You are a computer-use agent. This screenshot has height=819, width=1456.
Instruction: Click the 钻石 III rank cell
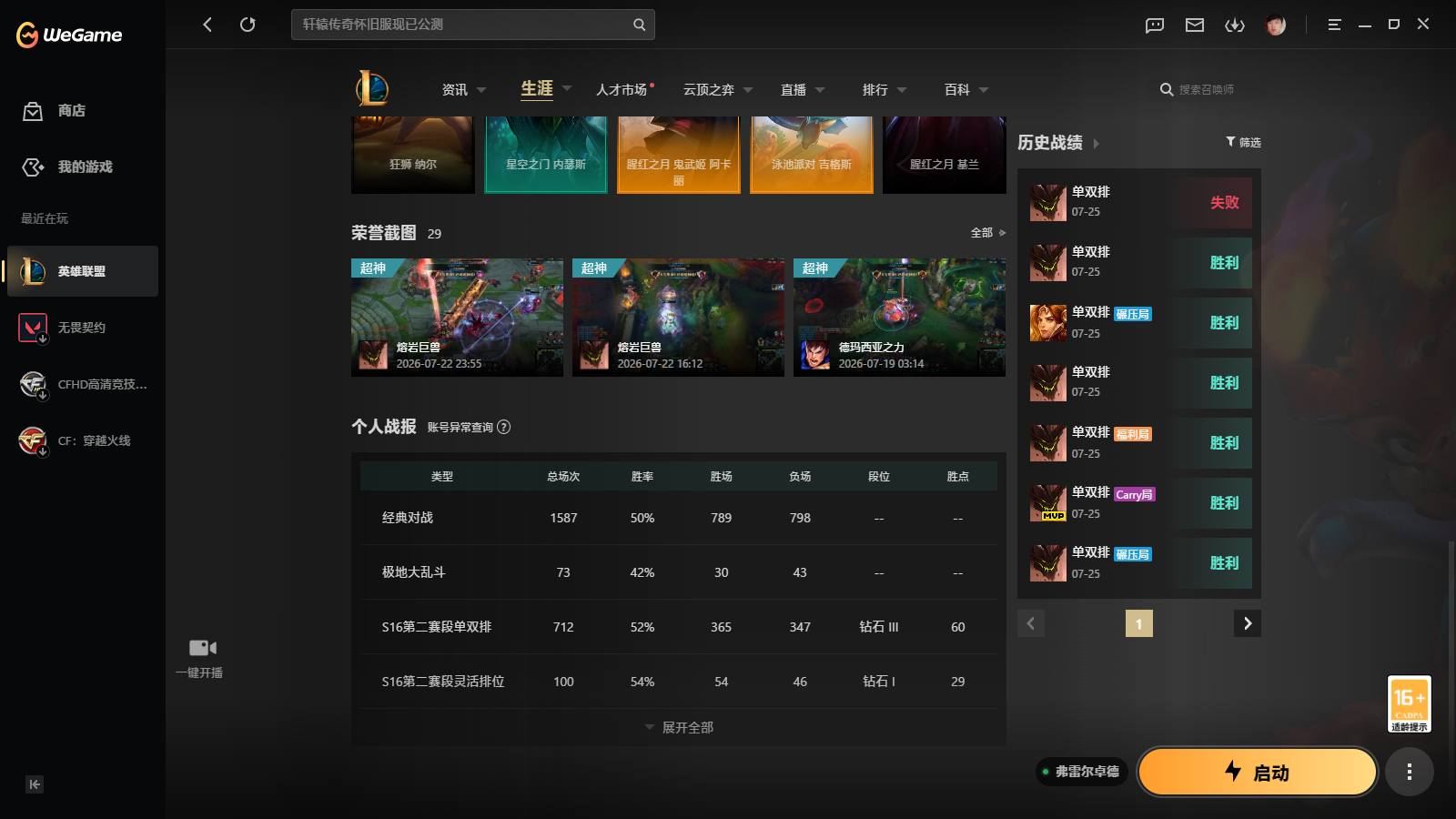click(x=879, y=627)
